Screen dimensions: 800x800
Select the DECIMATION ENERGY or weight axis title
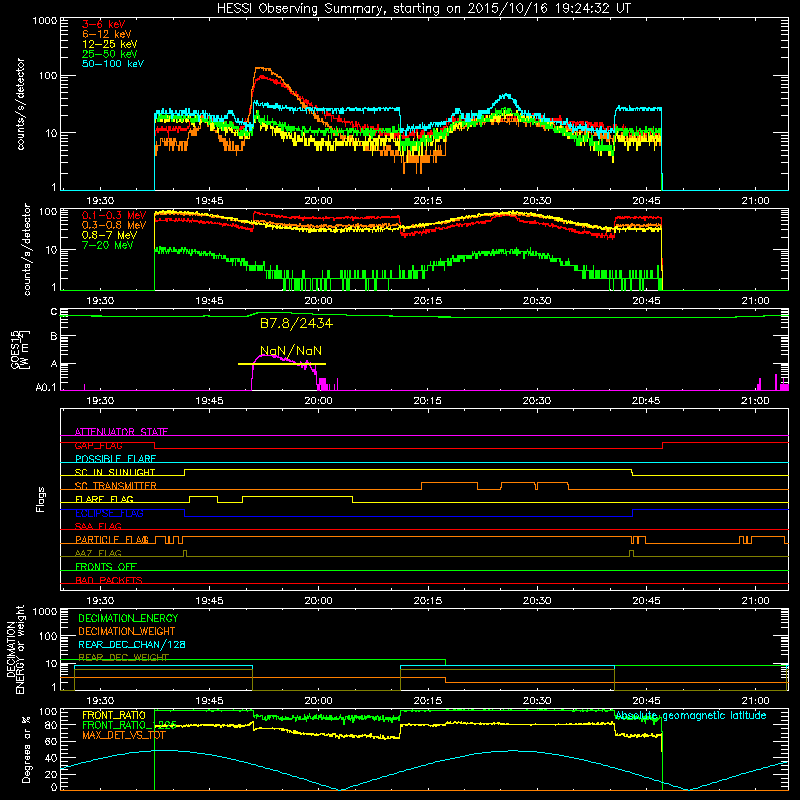click(15, 649)
